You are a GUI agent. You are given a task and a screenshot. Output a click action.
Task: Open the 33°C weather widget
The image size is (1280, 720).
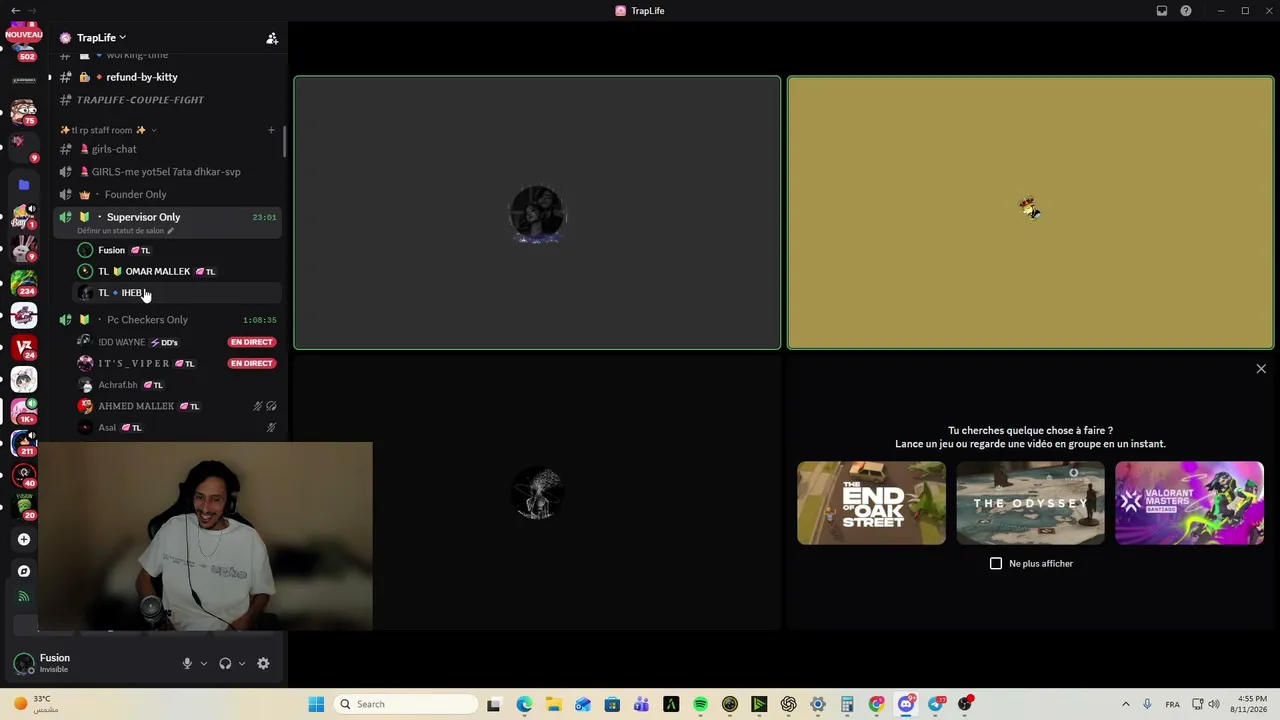(x=36, y=704)
